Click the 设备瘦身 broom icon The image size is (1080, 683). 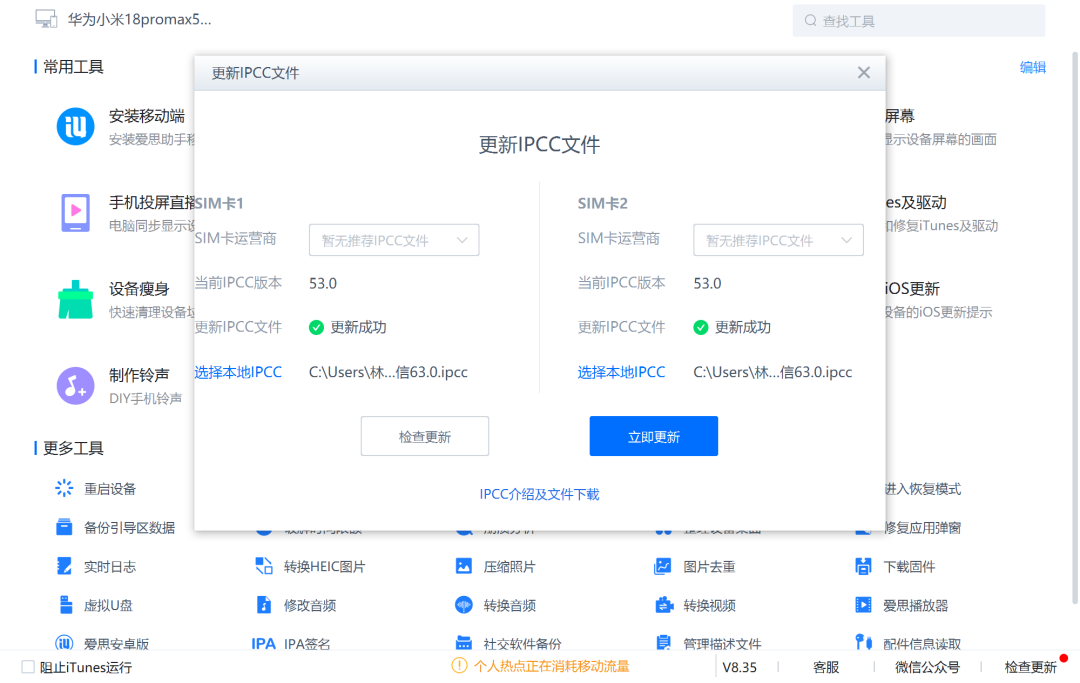coord(75,300)
